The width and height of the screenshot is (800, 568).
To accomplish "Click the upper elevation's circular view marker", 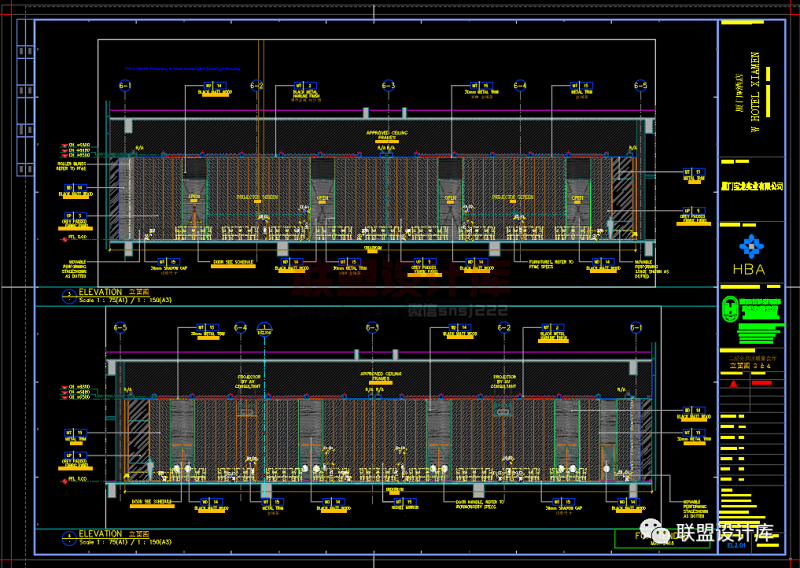I will pos(67,295).
